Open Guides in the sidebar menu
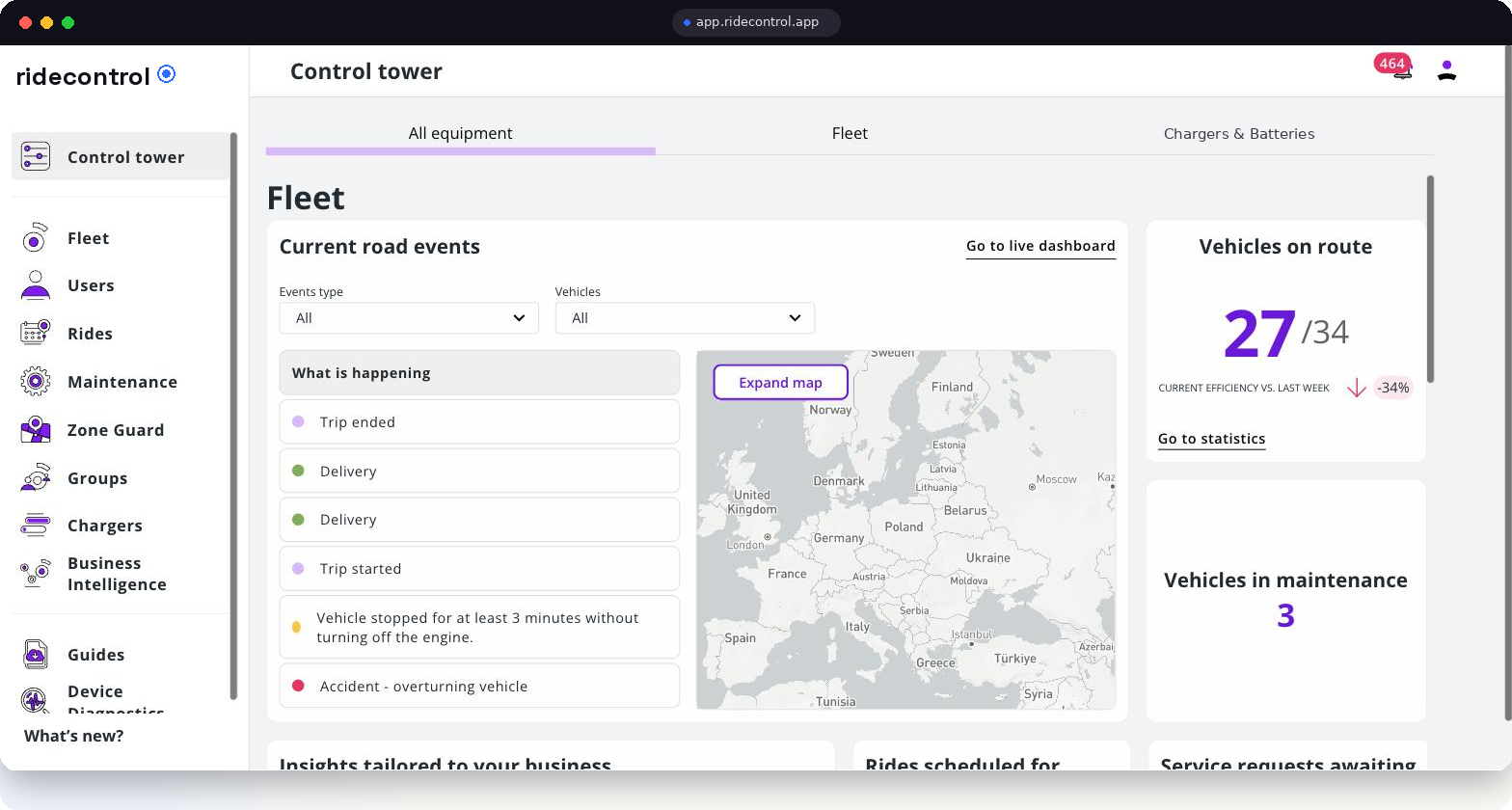Viewport: 1512px width, 810px height. (95, 655)
